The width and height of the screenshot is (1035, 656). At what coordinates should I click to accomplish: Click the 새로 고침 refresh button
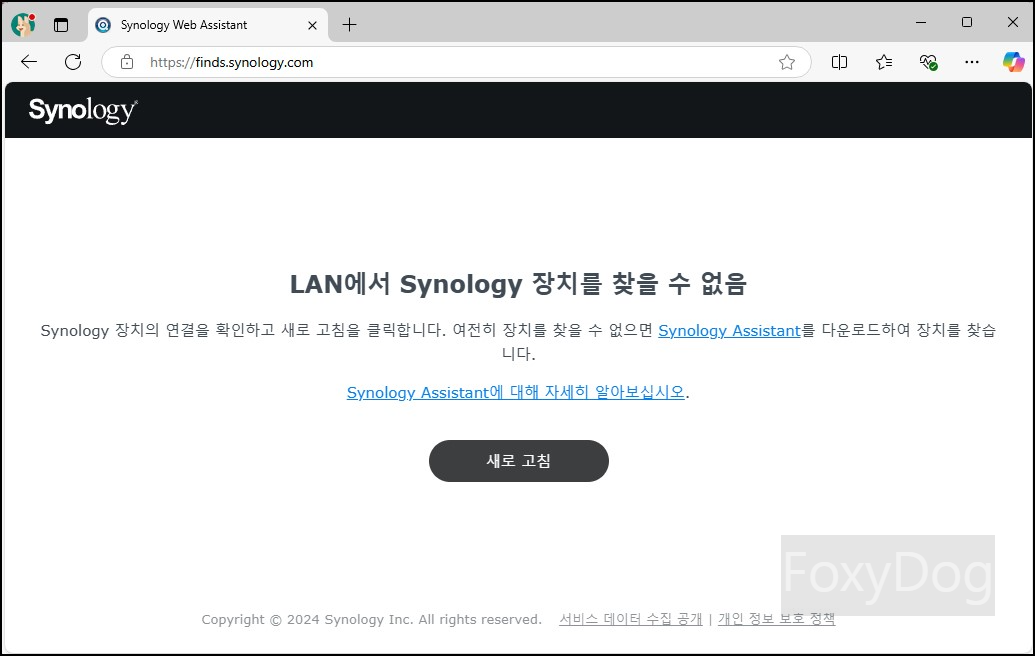(x=519, y=461)
